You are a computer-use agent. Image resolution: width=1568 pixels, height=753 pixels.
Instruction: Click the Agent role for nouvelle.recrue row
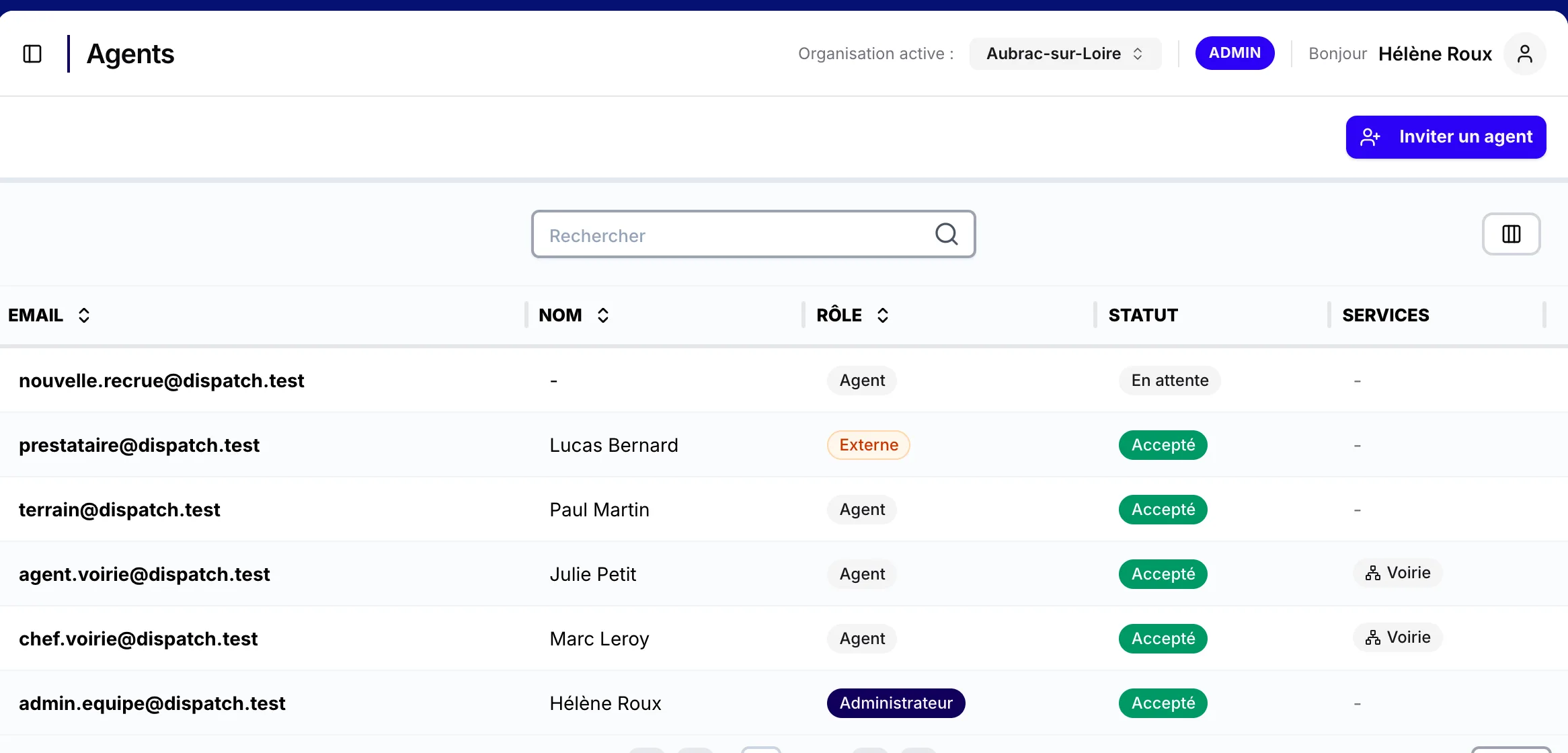tap(862, 381)
